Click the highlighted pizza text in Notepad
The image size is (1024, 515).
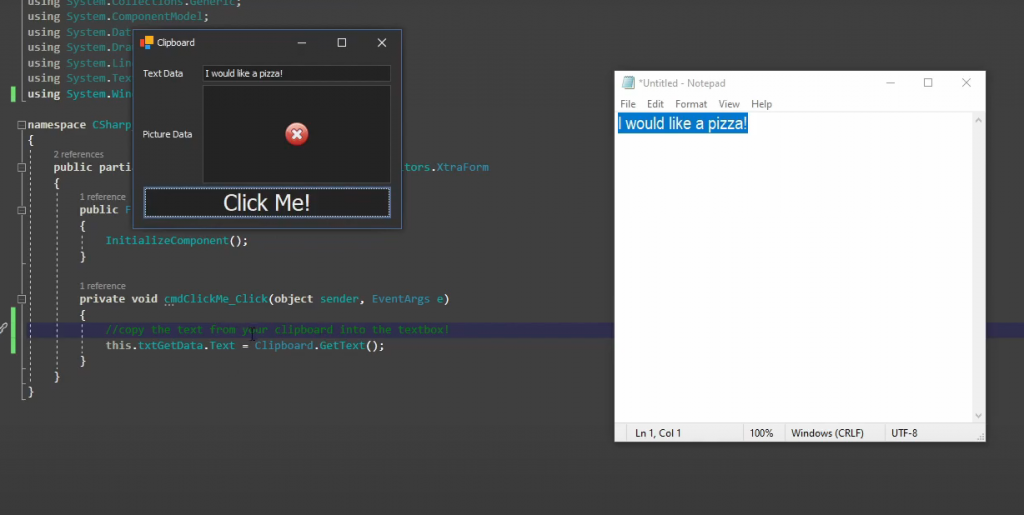[x=682, y=123]
